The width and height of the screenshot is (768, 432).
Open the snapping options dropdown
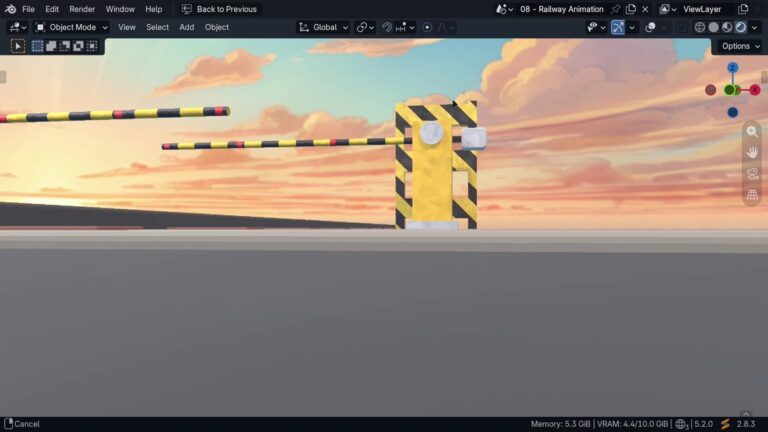pos(405,27)
